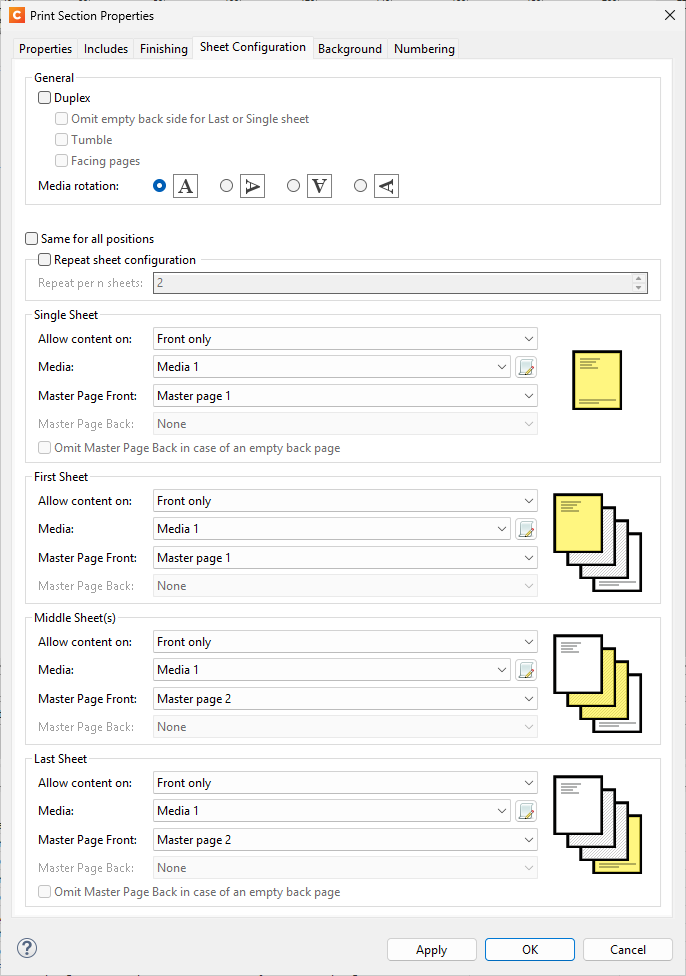Open First Sheet Master Page Front dropdown

[x=345, y=558]
